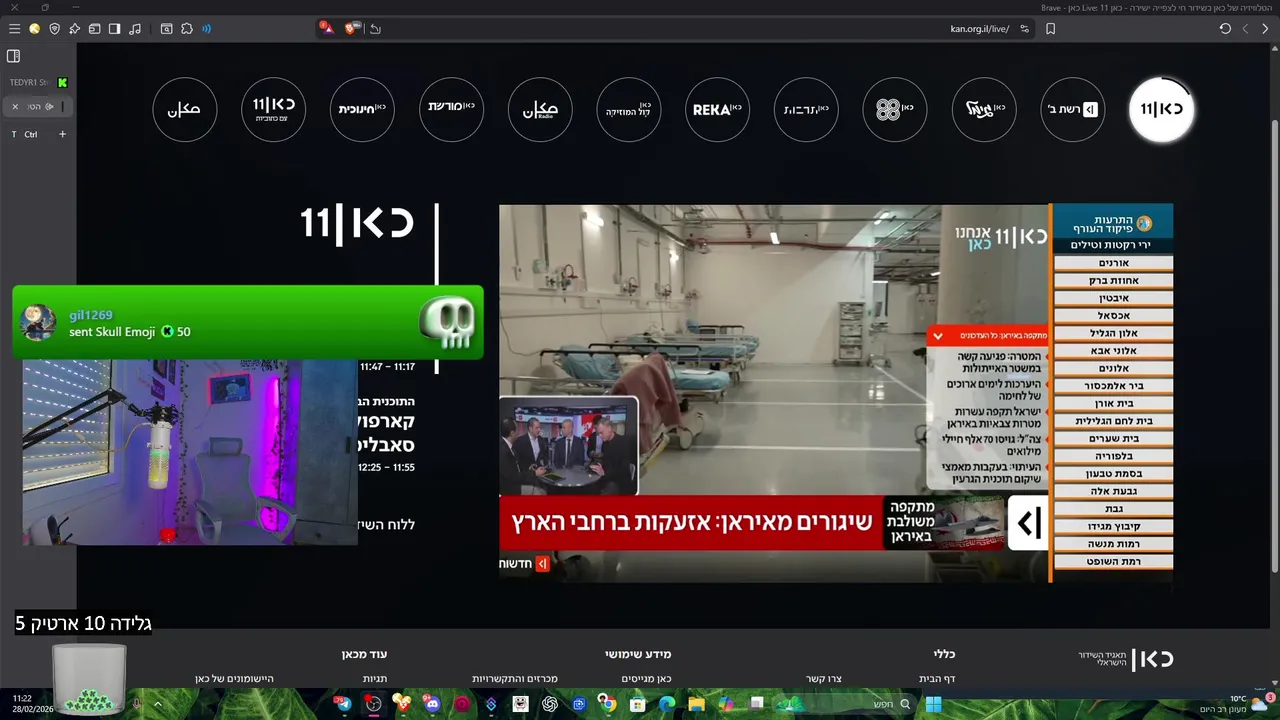This screenshot has width=1280, height=720.
Task: Click the live news video player
Action: coord(836,393)
